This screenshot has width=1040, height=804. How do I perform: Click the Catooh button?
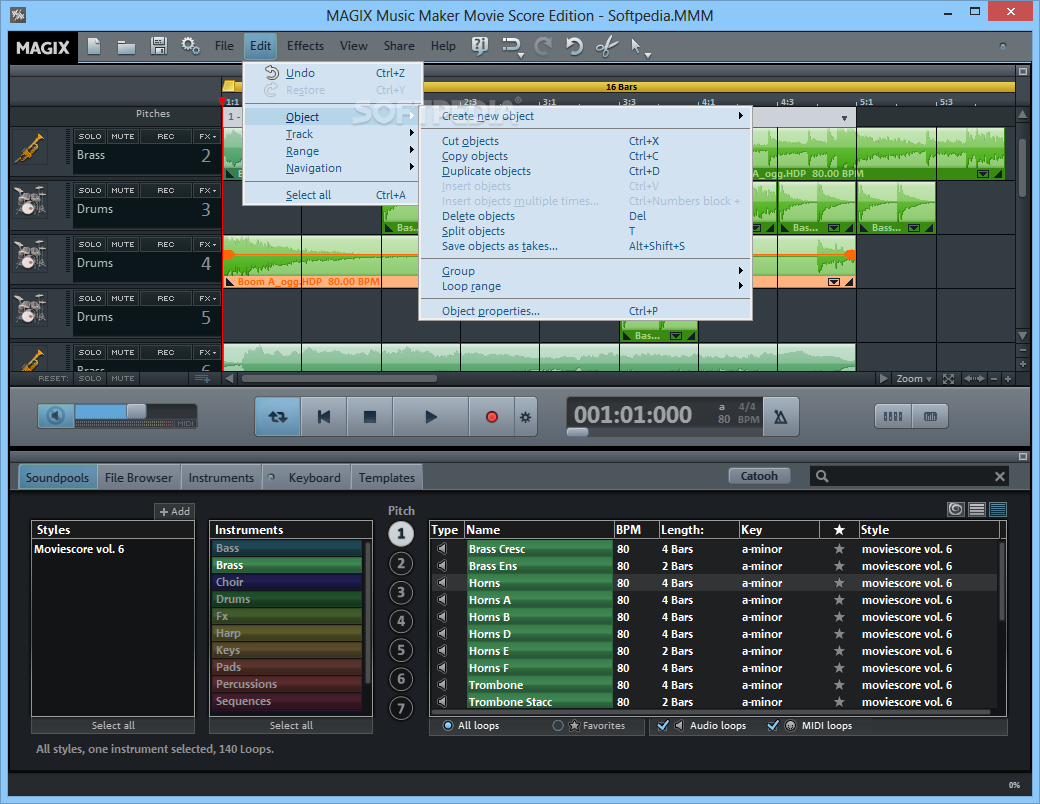pos(759,476)
